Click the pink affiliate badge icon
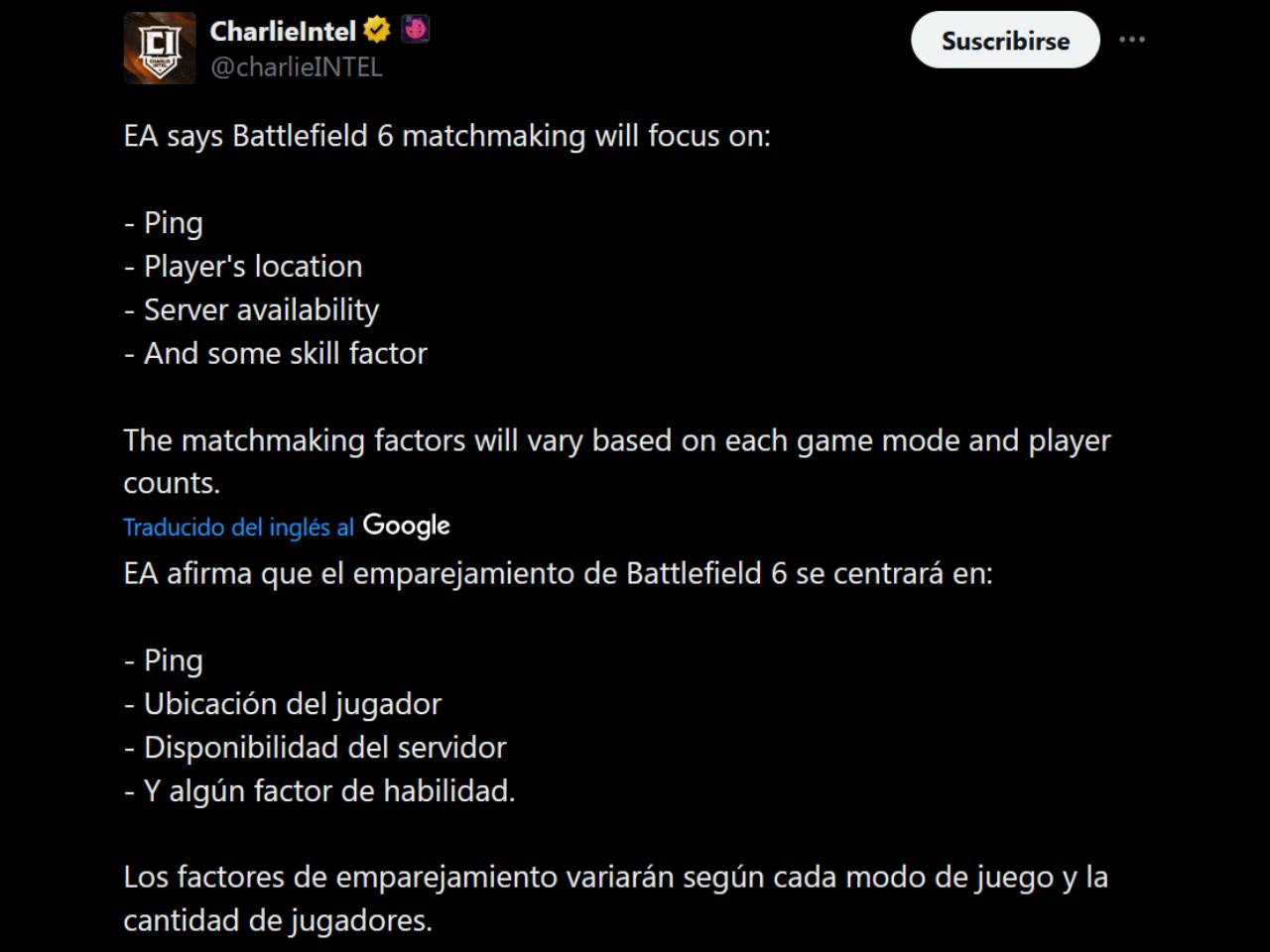This screenshot has height=952, width=1270. (x=416, y=30)
